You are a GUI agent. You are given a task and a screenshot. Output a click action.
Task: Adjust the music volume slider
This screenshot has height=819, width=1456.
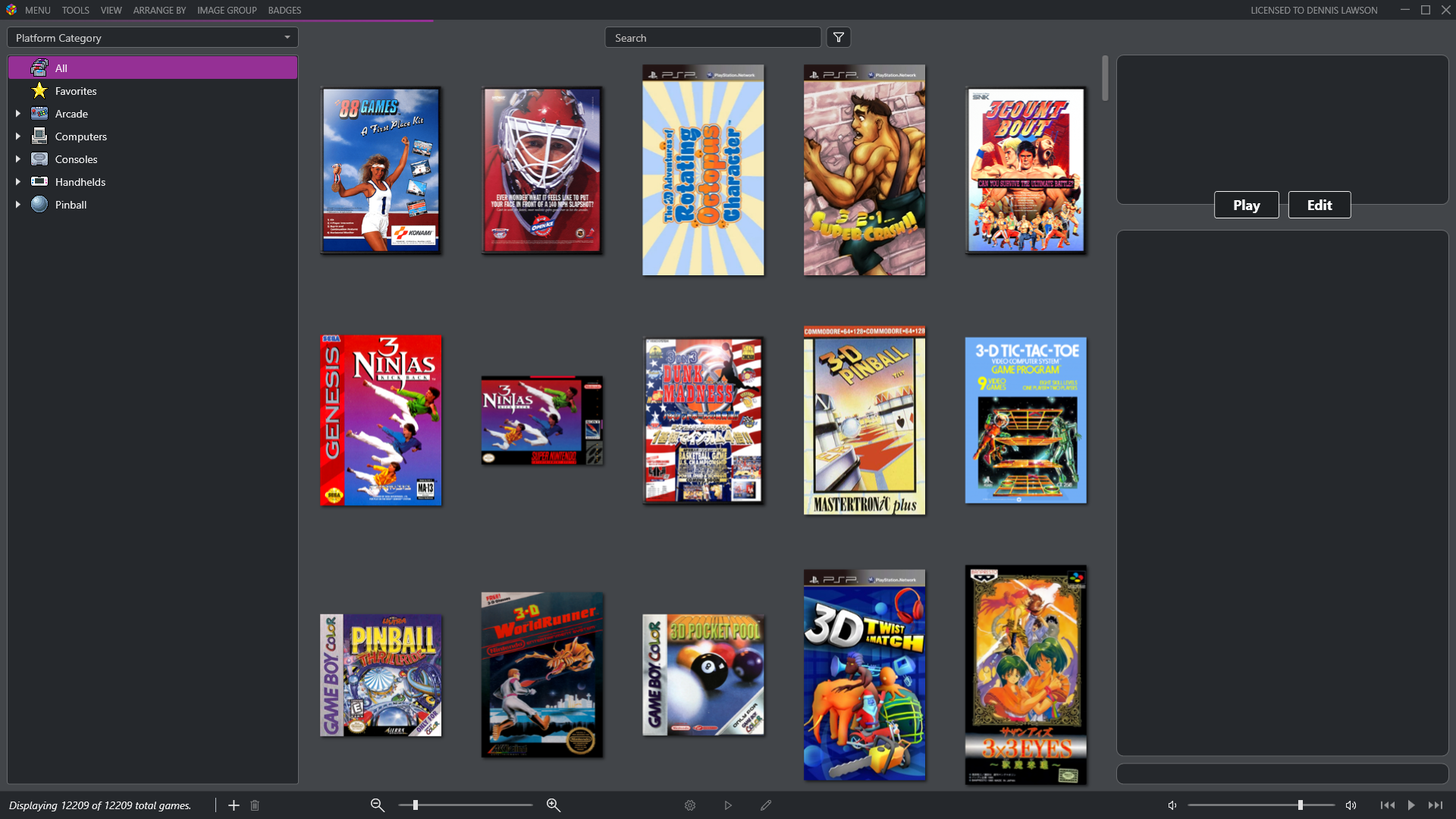pos(1261,805)
